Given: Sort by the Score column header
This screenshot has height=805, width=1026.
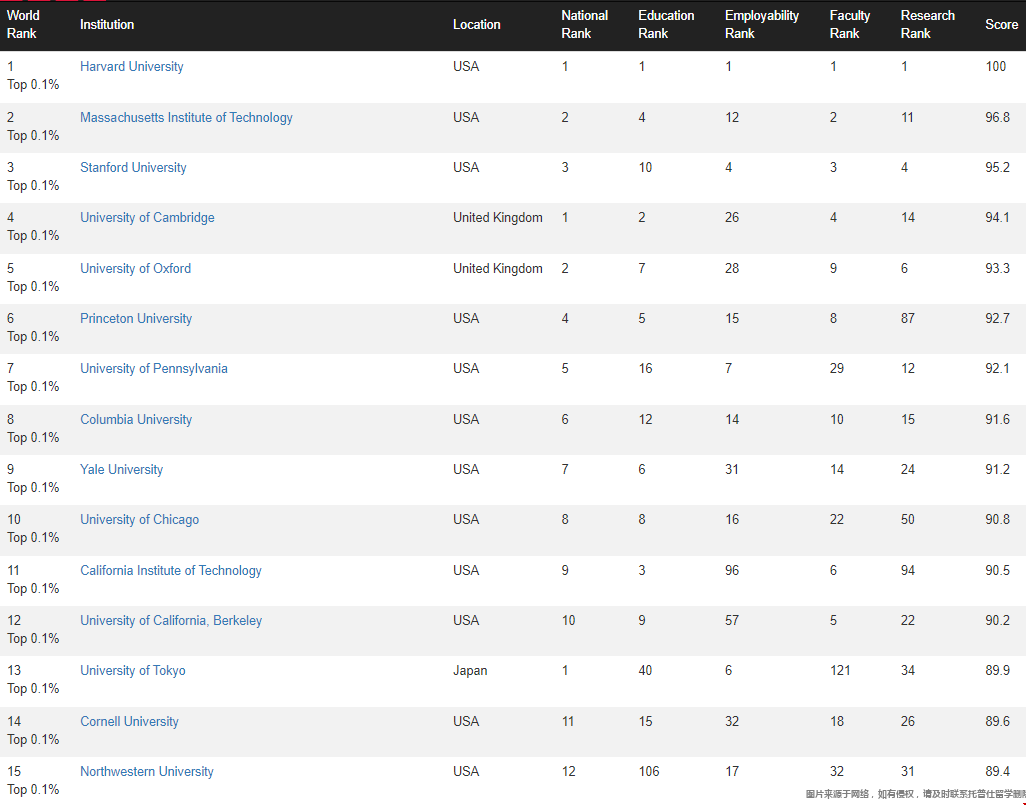Looking at the screenshot, I should (x=1001, y=25).
